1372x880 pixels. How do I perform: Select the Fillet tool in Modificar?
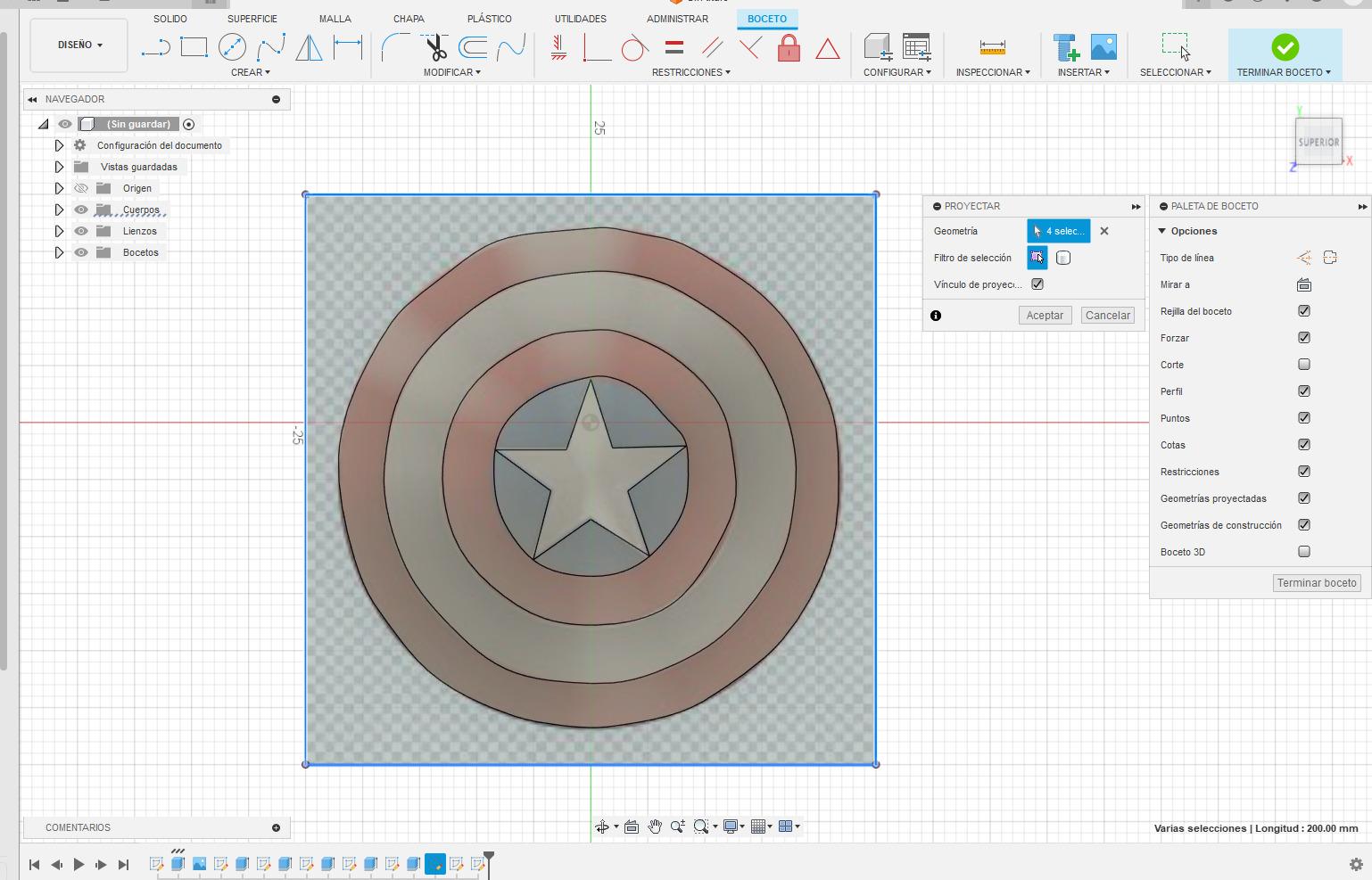[x=395, y=47]
